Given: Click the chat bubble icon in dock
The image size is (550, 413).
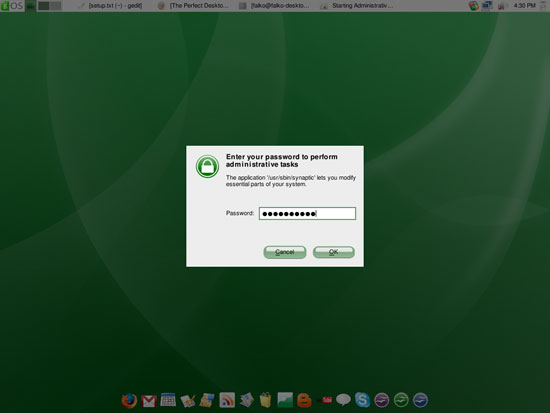Looking at the screenshot, I should [x=343, y=400].
